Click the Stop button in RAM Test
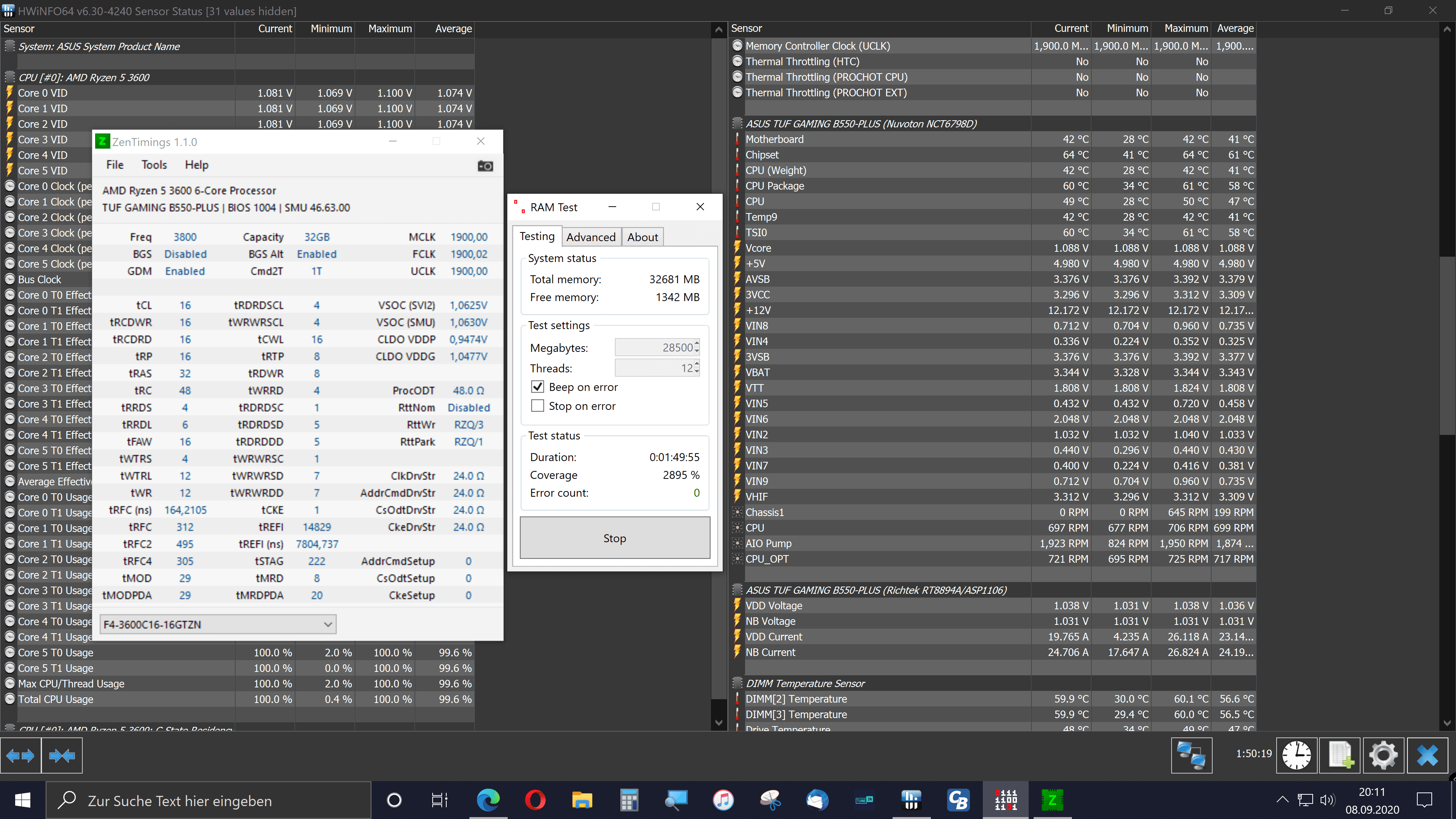 click(615, 538)
